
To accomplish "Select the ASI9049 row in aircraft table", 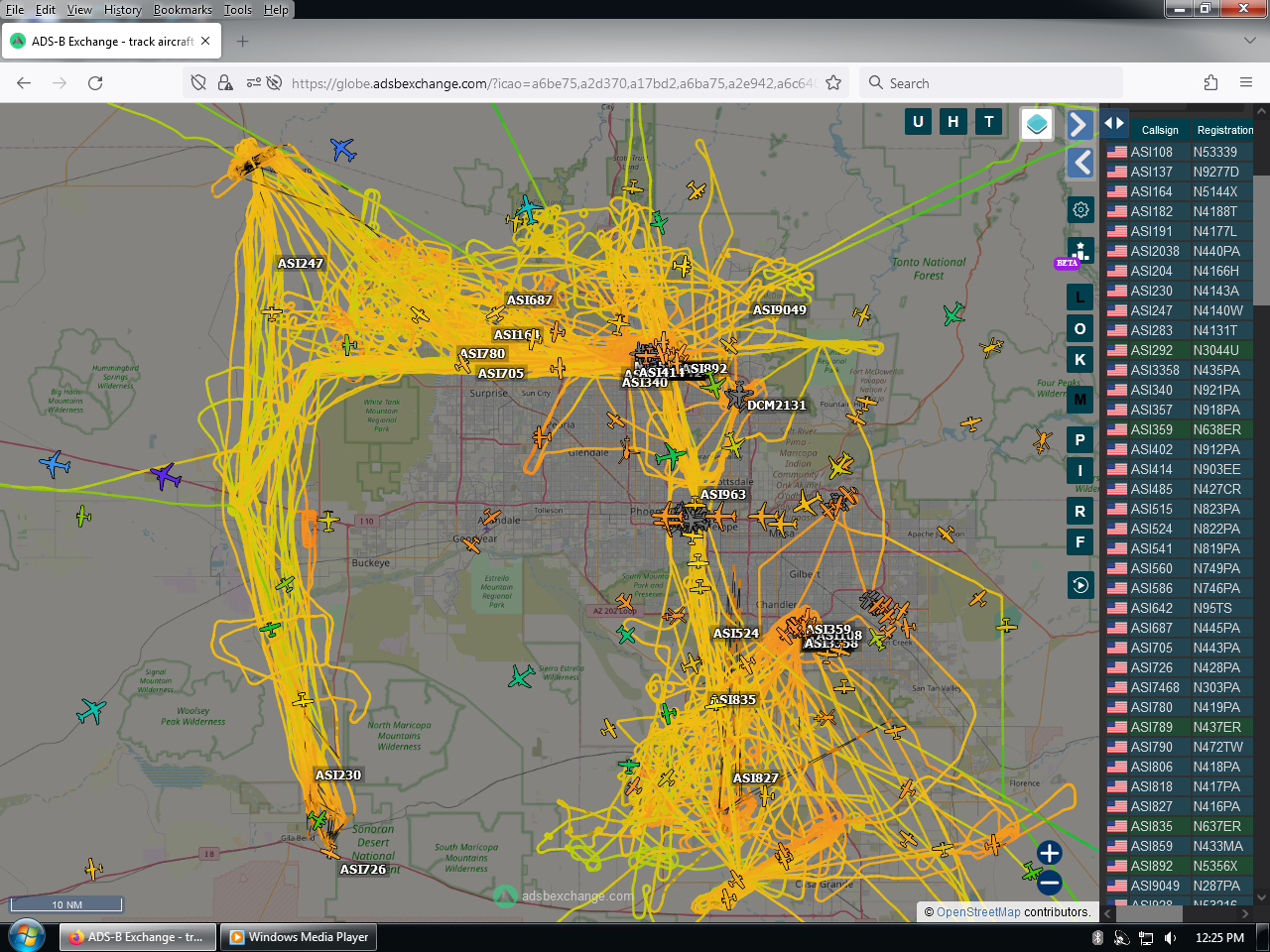I will tap(1179, 886).
